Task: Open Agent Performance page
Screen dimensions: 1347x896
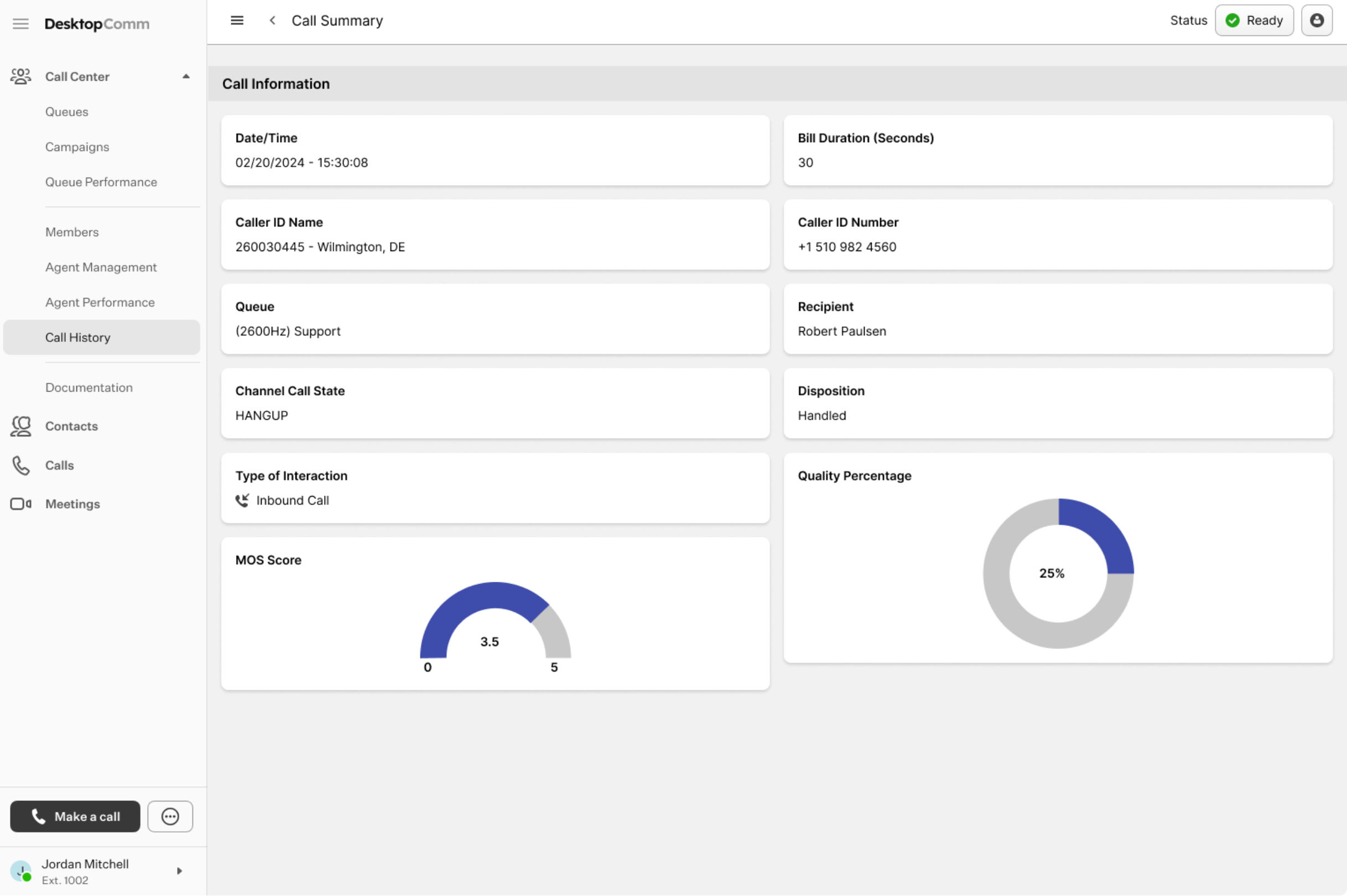Action: point(100,303)
